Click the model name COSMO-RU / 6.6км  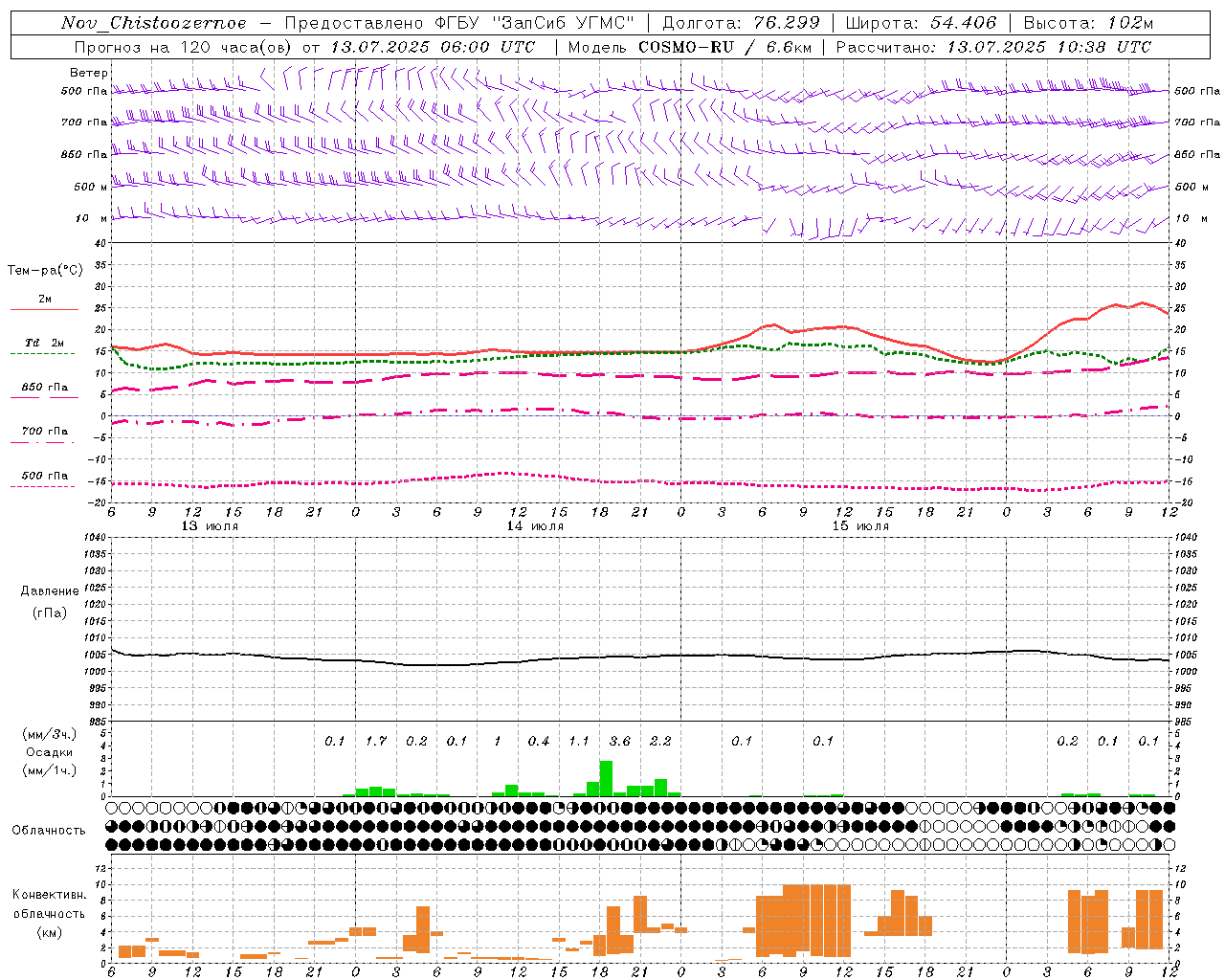726,47
